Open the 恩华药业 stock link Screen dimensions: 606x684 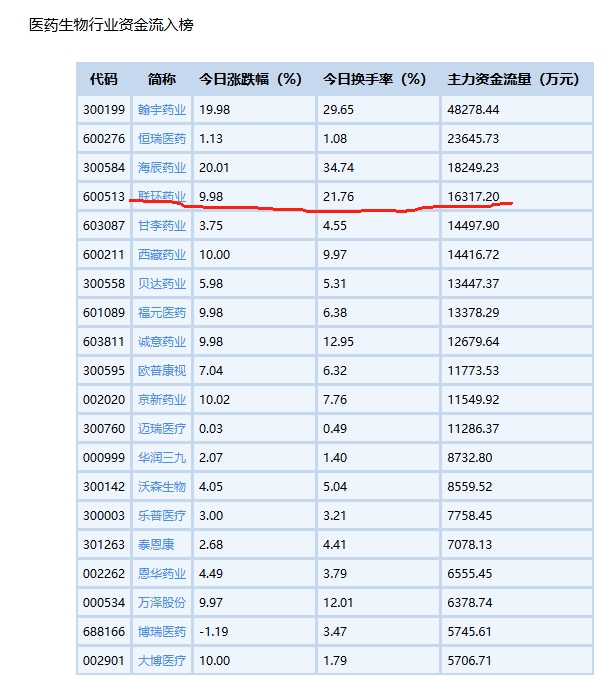pos(162,574)
